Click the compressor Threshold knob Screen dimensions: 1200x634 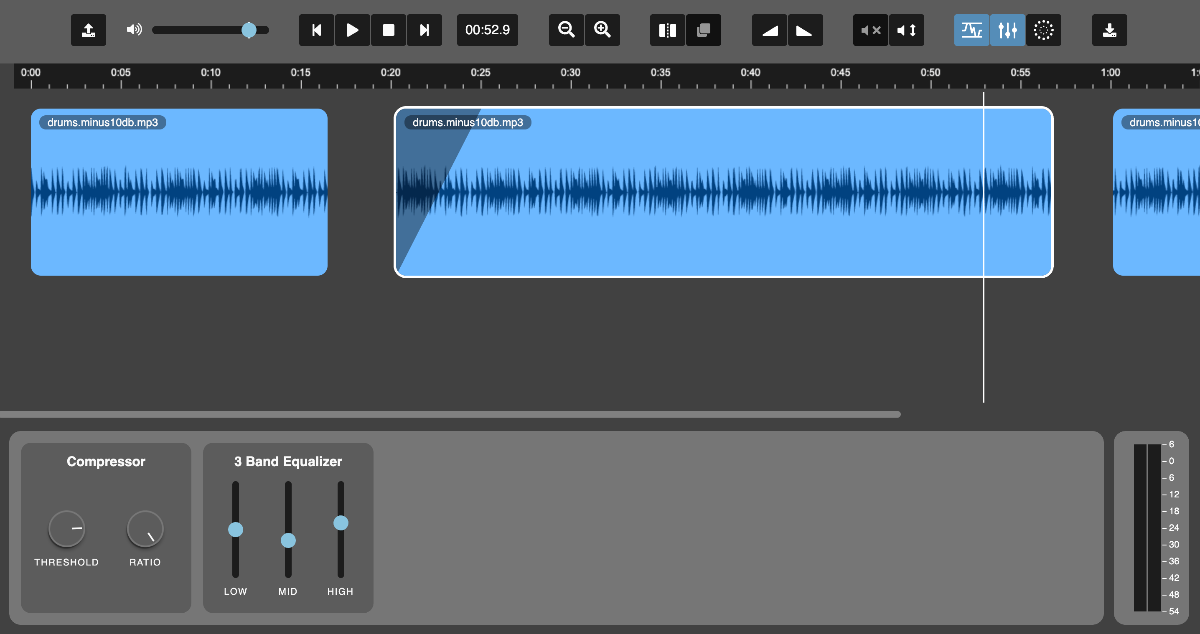click(x=67, y=529)
